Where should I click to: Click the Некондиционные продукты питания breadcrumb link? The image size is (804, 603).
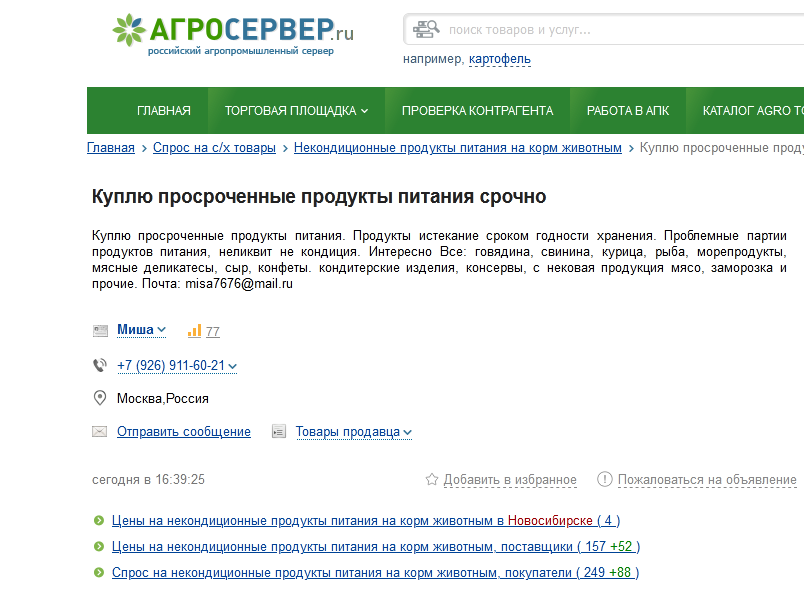coord(458,148)
